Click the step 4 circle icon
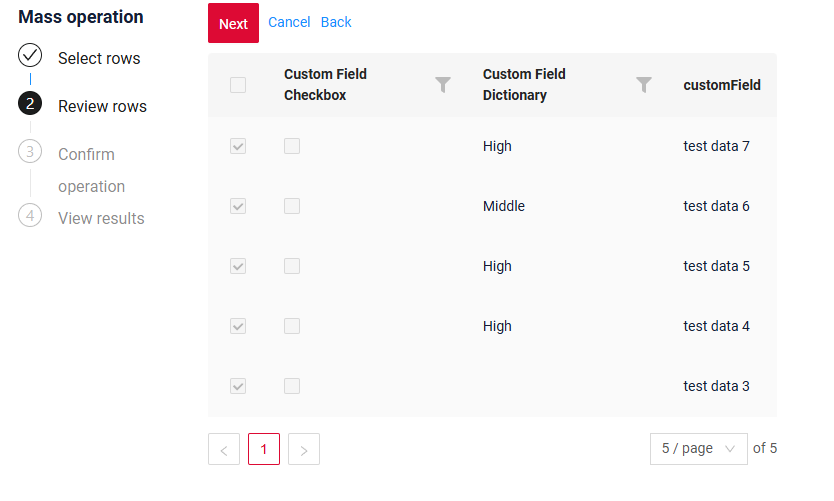Screen dimensions: 834x501 pos(30,215)
